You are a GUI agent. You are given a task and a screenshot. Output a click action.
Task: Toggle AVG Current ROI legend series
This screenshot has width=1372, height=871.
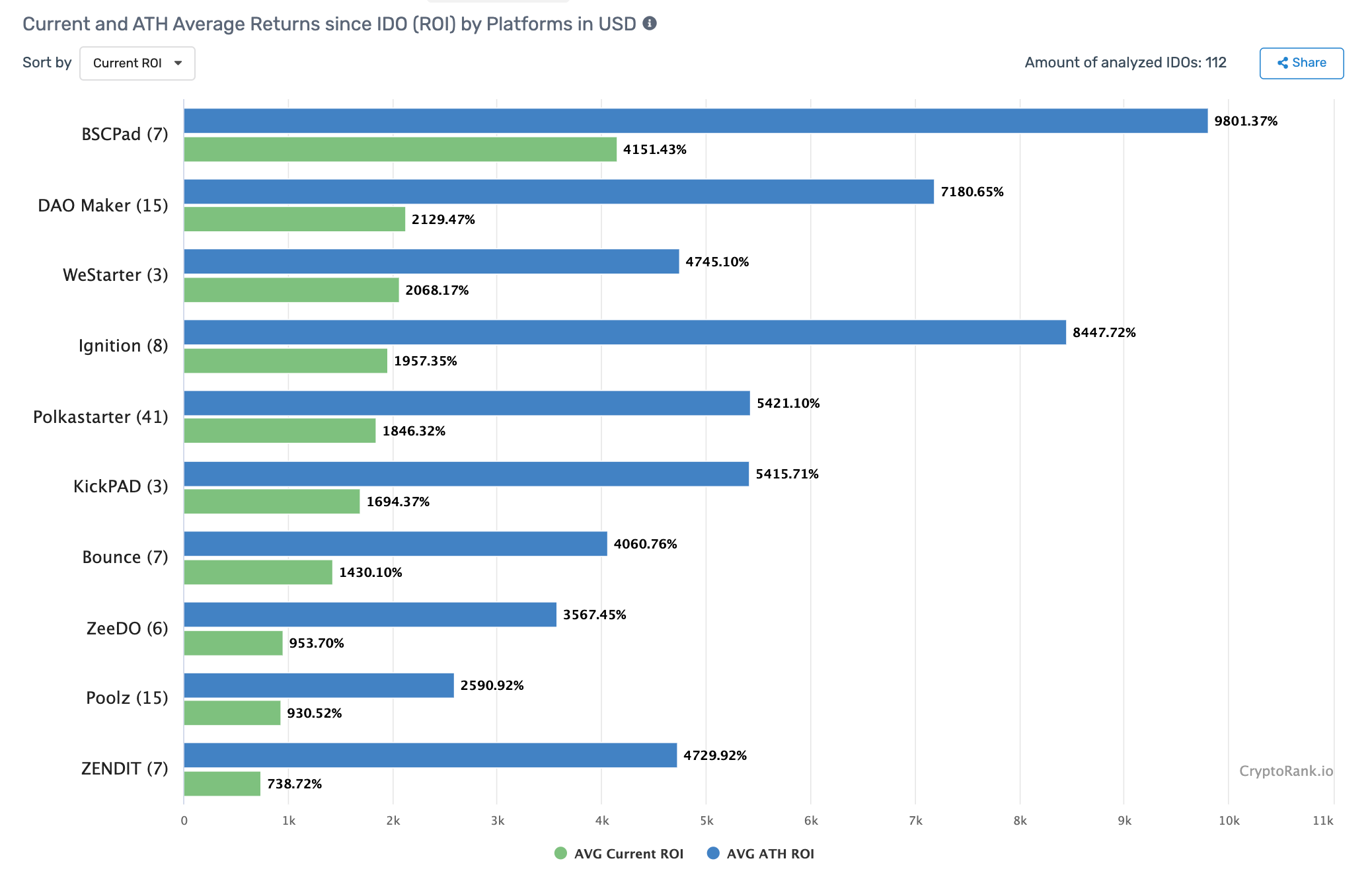pyautogui.click(x=619, y=853)
